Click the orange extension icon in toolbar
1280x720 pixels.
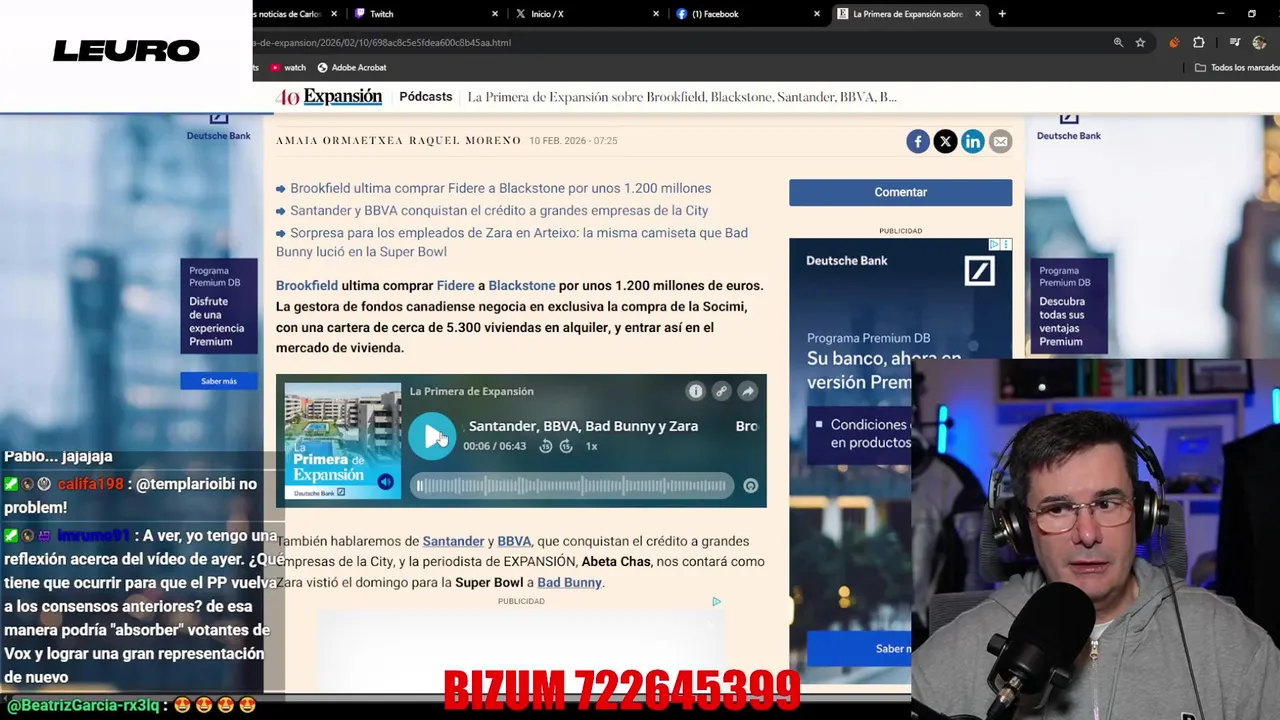point(1174,43)
